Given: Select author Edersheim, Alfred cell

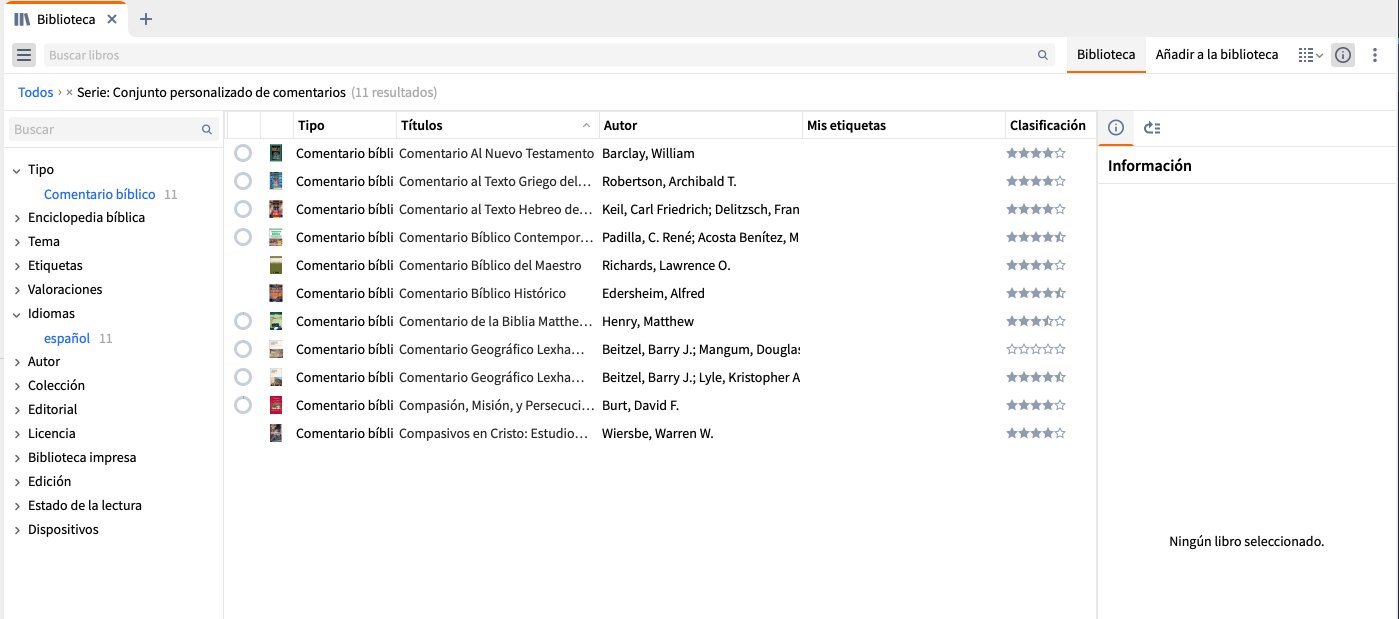Looking at the screenshot, I should tap(654, 293).
